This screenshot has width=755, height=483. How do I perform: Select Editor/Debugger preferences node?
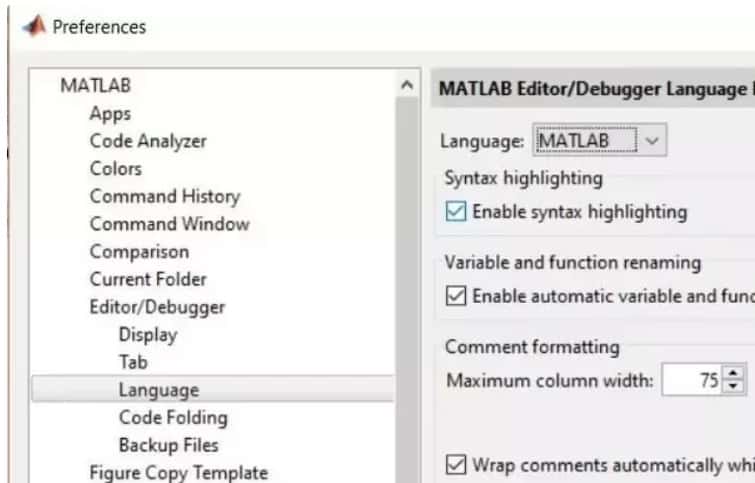pos(157,307)
